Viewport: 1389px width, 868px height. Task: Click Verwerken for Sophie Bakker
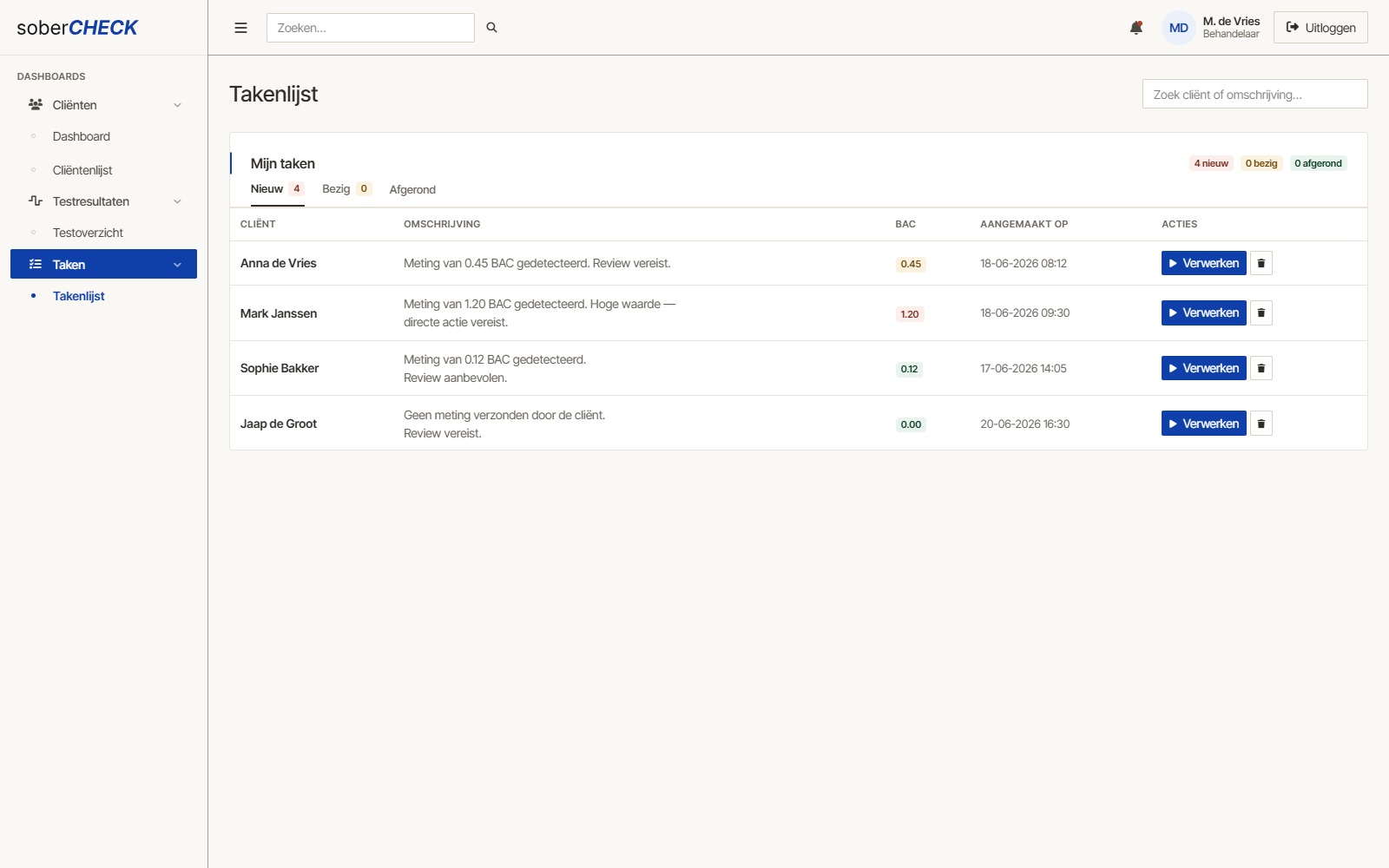[x=1203, y=368]
